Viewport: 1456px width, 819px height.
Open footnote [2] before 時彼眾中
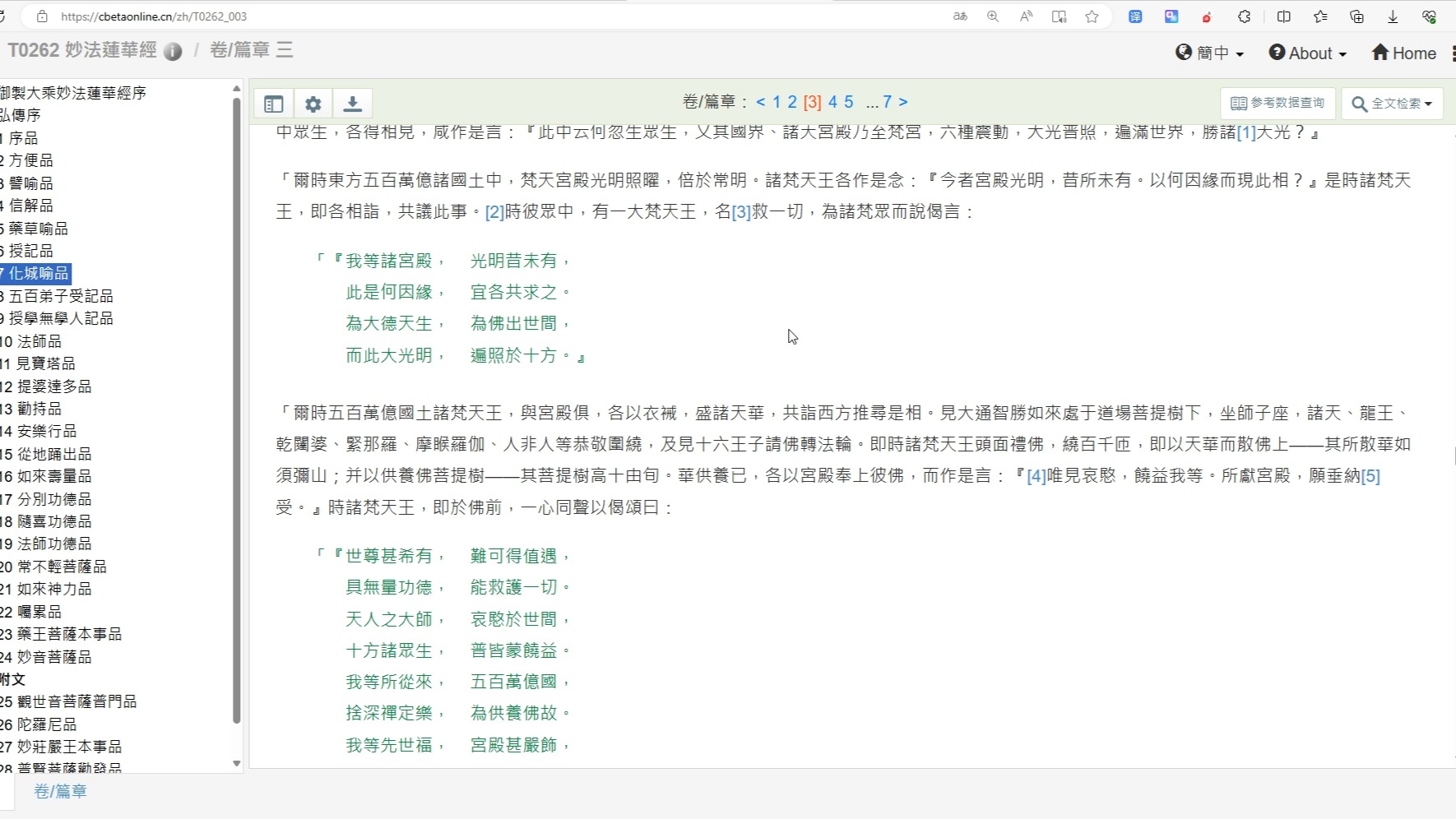coord(494,212)
